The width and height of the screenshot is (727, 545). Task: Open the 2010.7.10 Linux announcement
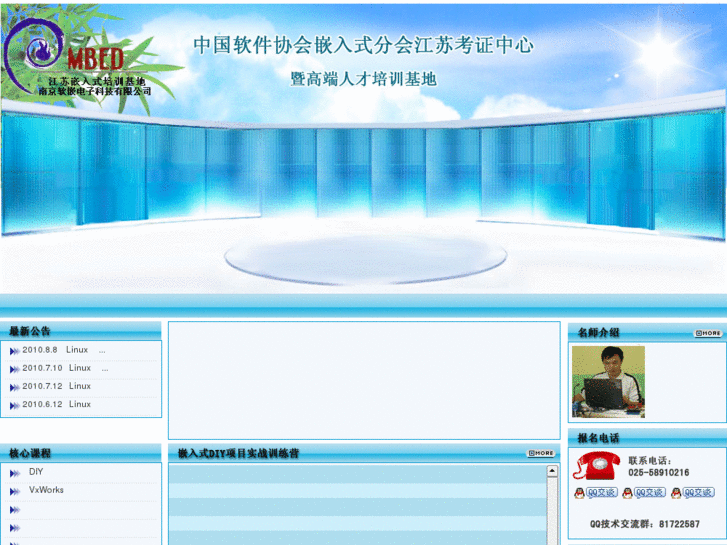click(65, 368)
